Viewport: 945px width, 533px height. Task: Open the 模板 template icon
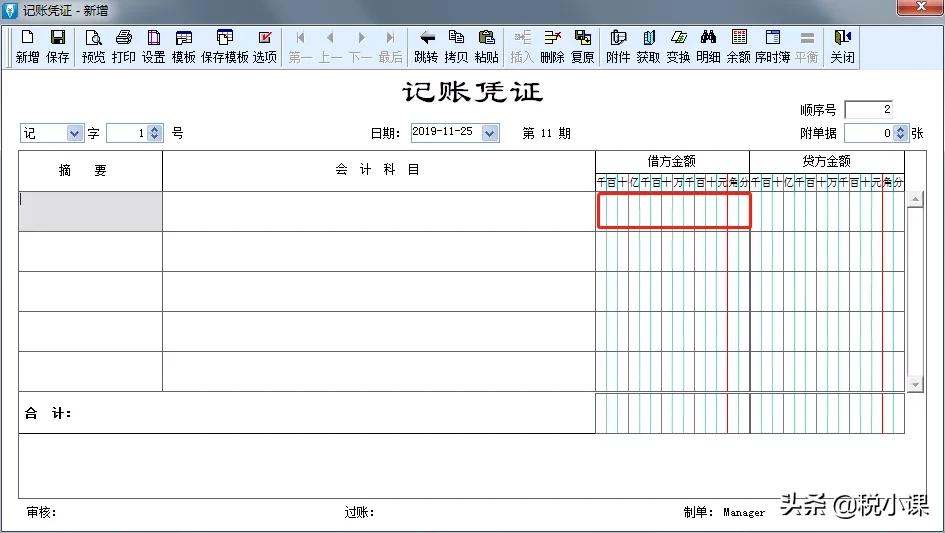(x=184, y=46)
